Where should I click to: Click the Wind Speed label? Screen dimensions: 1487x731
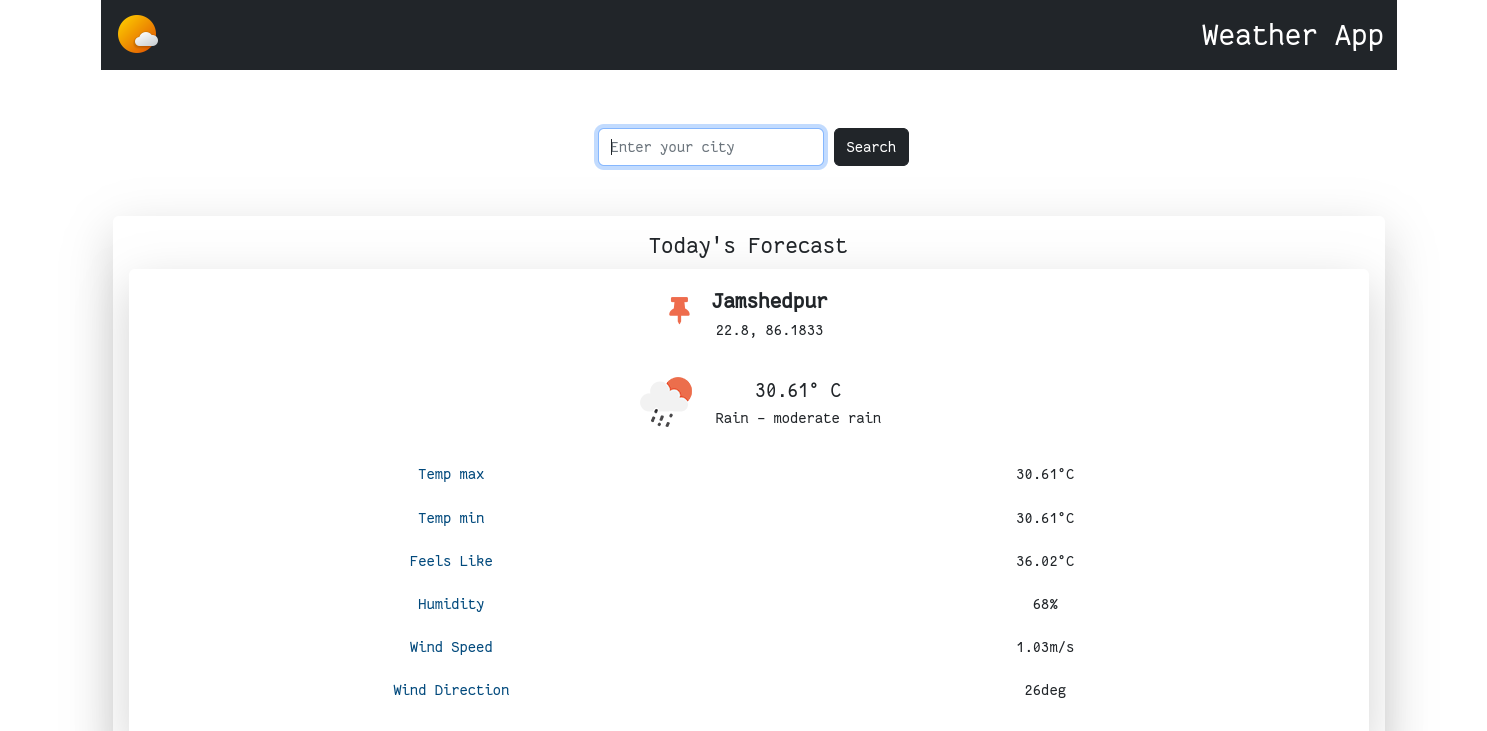(x=451, y=647)
